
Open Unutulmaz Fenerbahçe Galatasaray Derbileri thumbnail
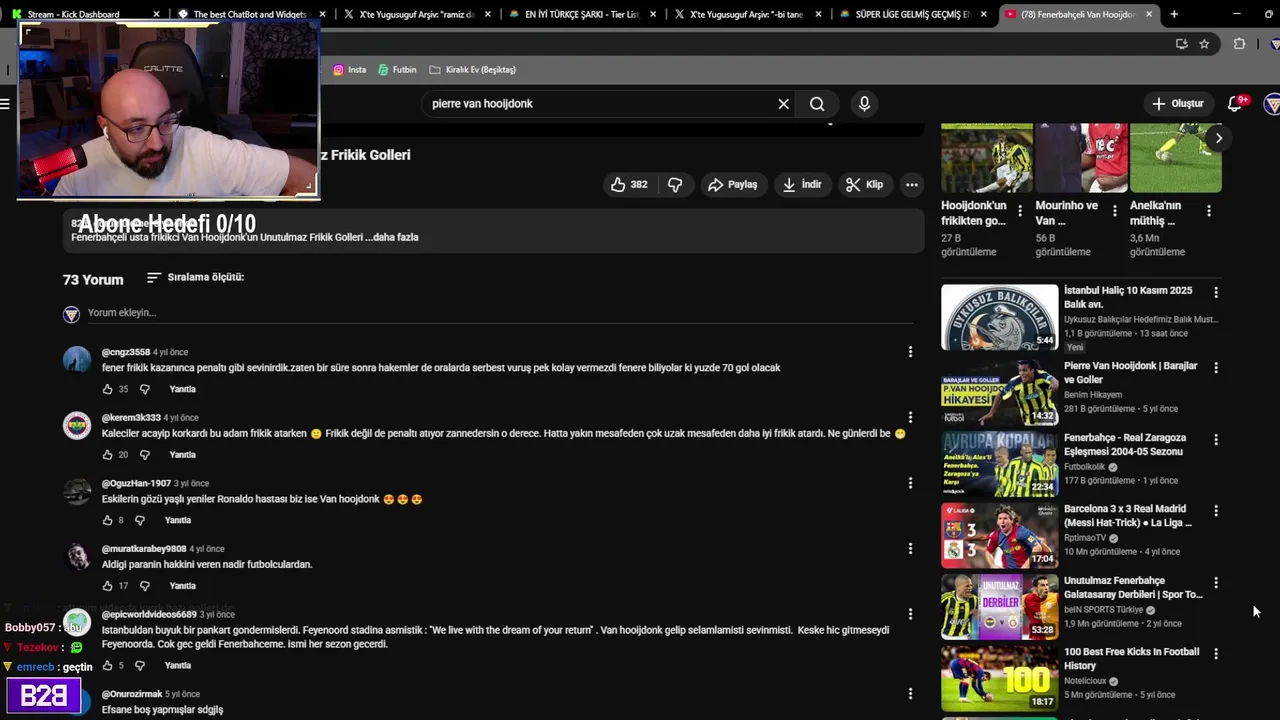coord(999,607)
